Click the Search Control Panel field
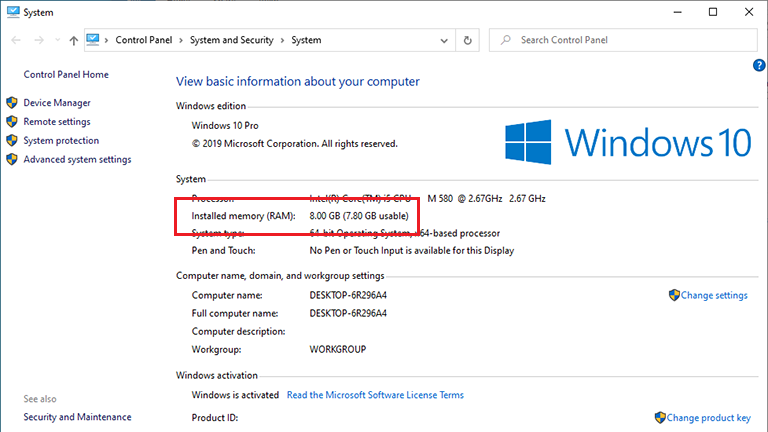The width and height of the screenshot is (768, 432). point(630,40)
